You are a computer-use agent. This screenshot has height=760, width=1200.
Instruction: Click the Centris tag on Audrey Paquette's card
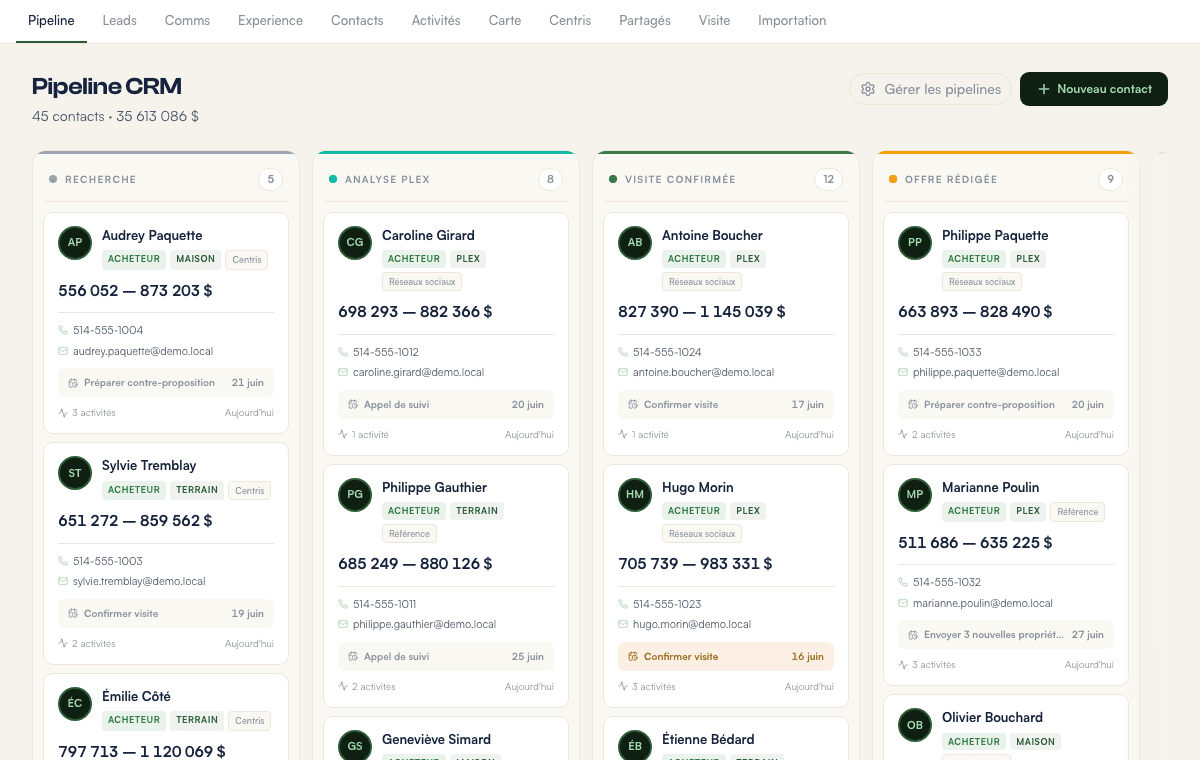coord(247,260)
